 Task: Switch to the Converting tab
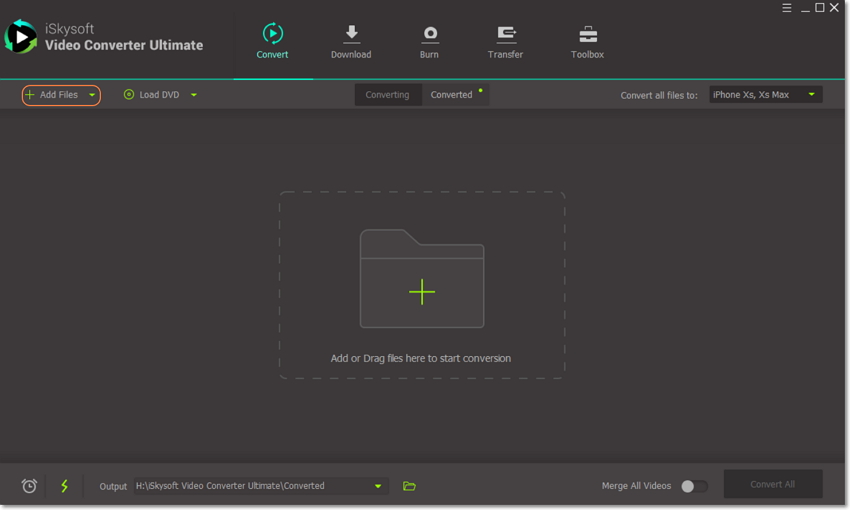click(387, 95)
